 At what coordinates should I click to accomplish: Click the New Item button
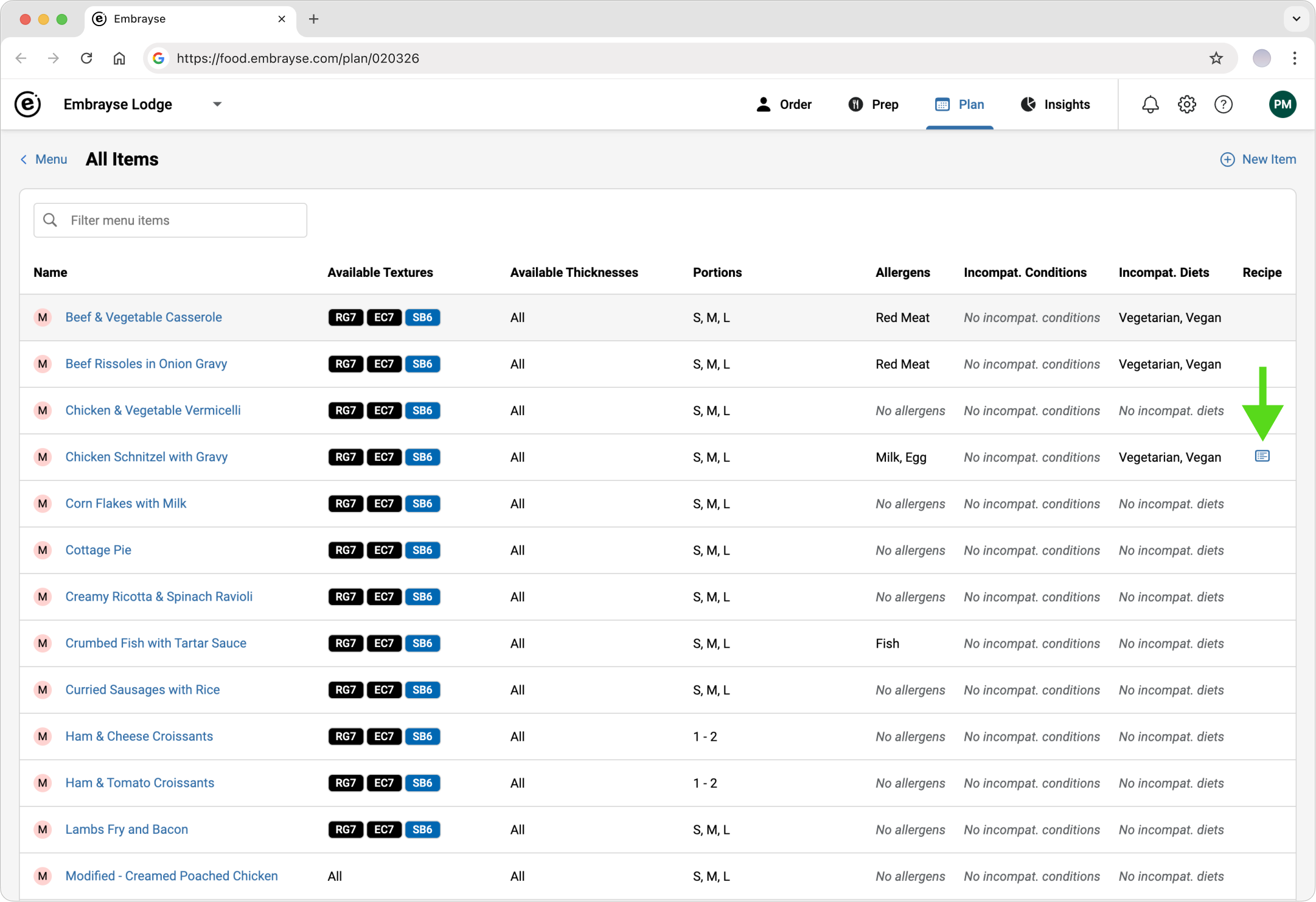1258,159
